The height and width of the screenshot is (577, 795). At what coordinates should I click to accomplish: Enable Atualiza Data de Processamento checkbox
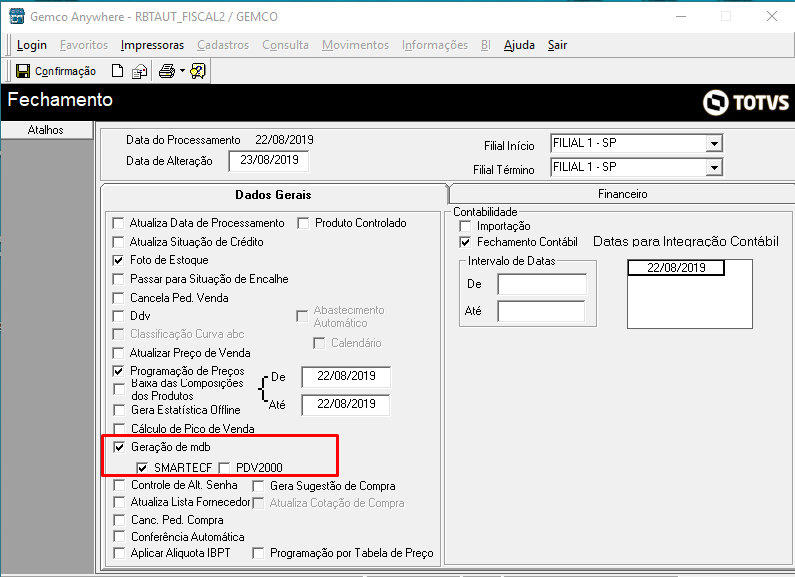[x=118, y=223]
